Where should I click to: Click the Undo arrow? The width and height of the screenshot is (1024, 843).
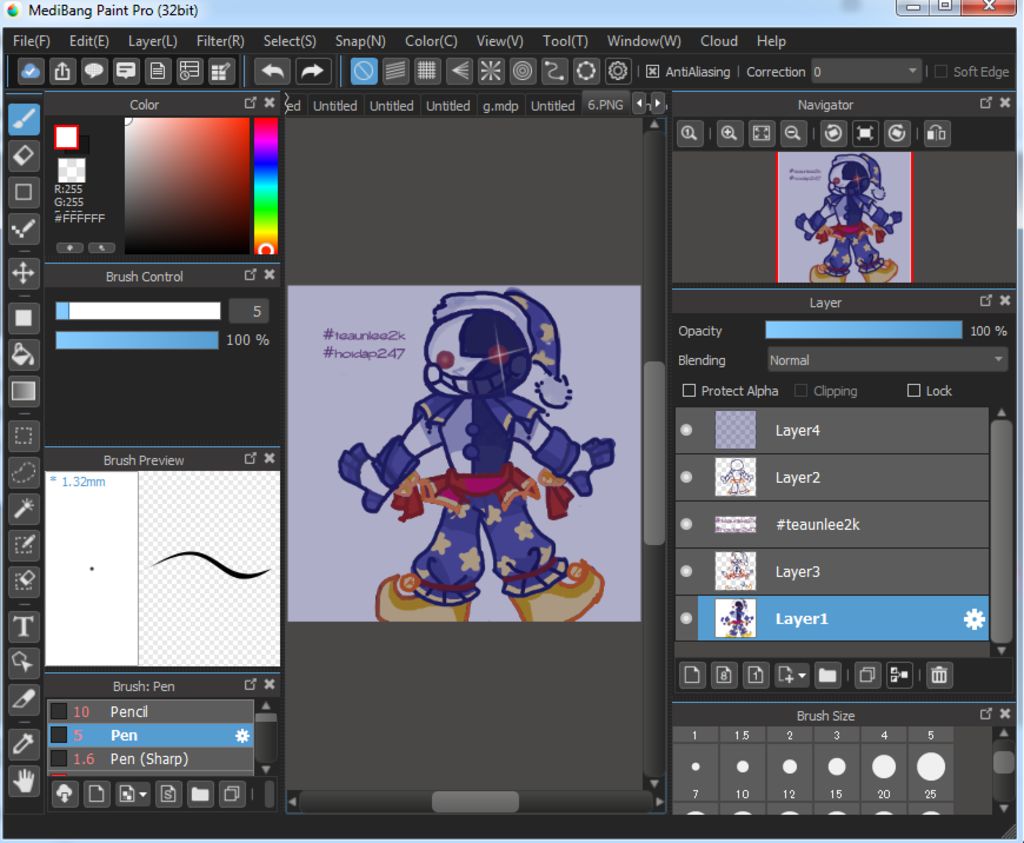pos(272,71)
